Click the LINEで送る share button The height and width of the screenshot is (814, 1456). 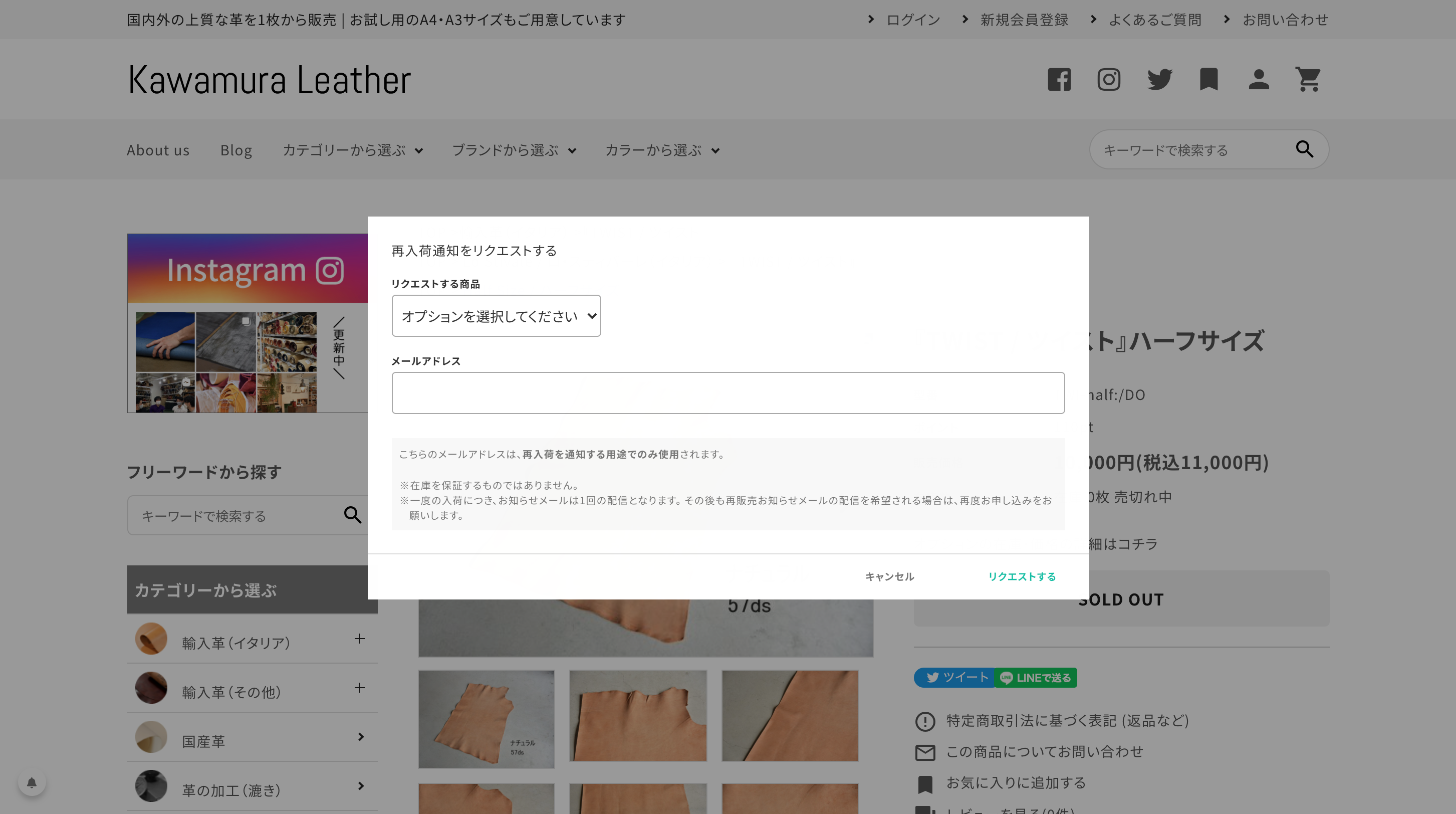pos(1036,677)
